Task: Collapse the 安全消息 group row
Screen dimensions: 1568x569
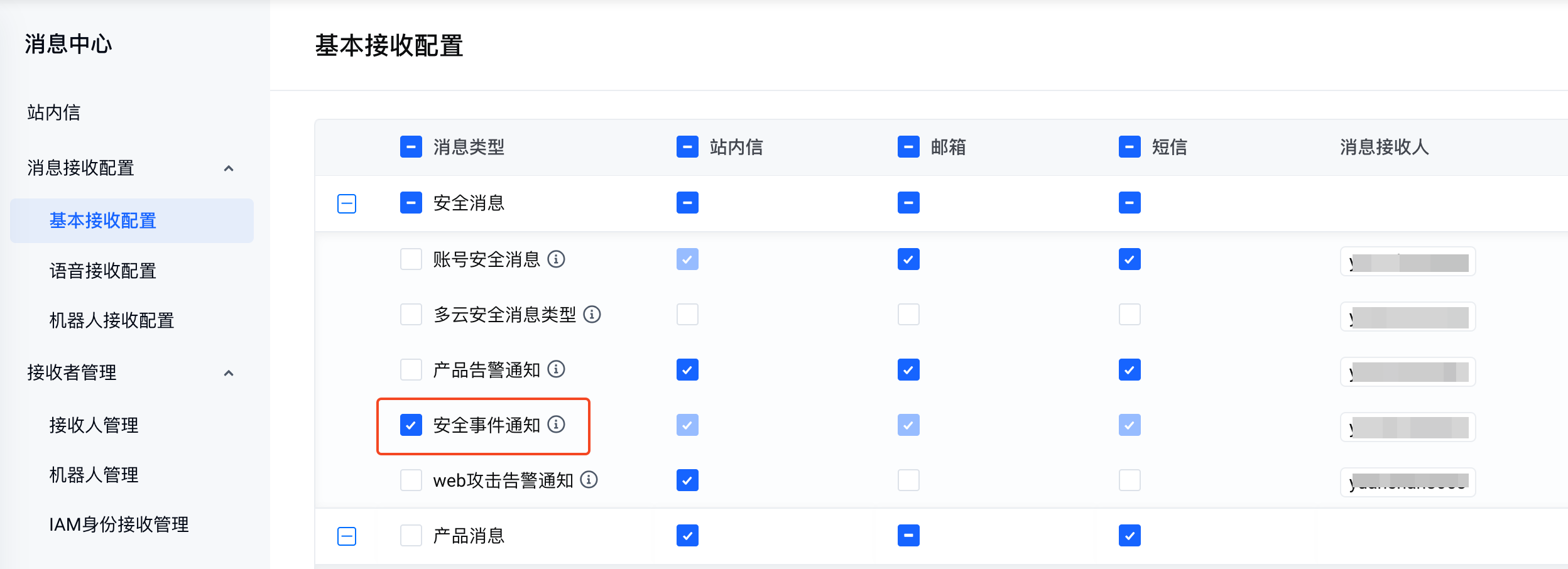Action: pyautogui.click(x=347, y=203)
